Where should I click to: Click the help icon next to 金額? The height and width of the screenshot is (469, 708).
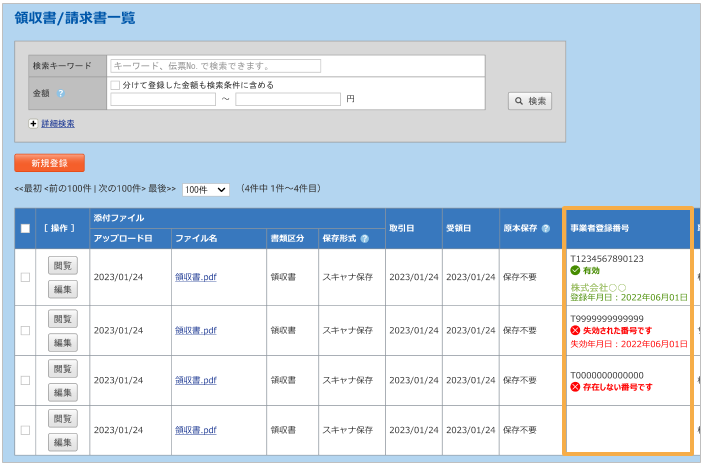61,93
